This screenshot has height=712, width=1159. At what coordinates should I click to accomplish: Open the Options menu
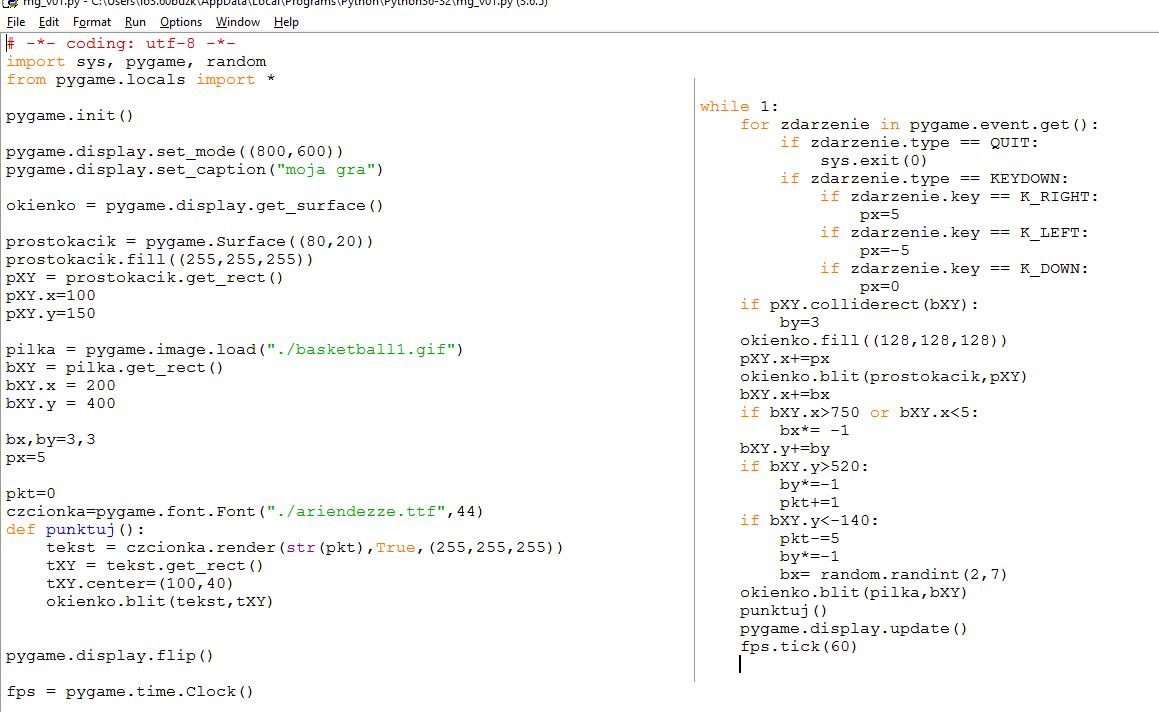(x=181, y=22)
